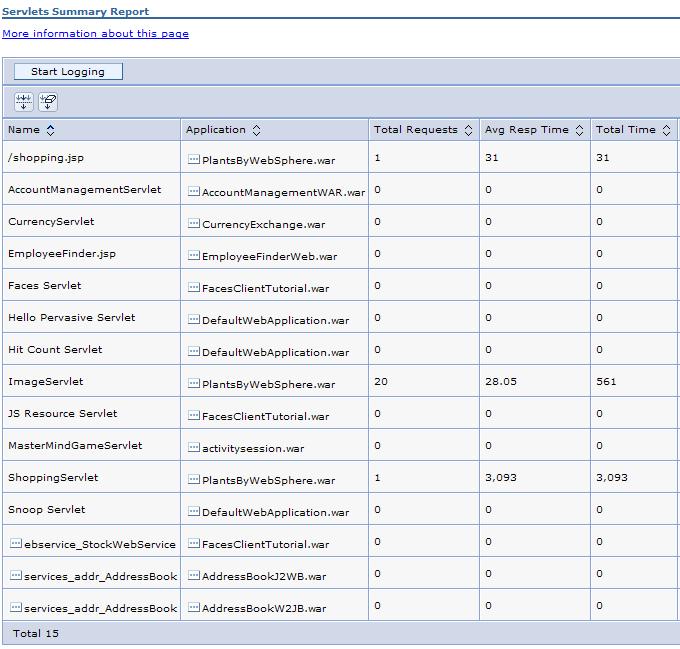Screen dimensions: 680x649
Task: Click icon beside DefaultWebApplication.war in Hit Count row
Action: coord(193,352)
